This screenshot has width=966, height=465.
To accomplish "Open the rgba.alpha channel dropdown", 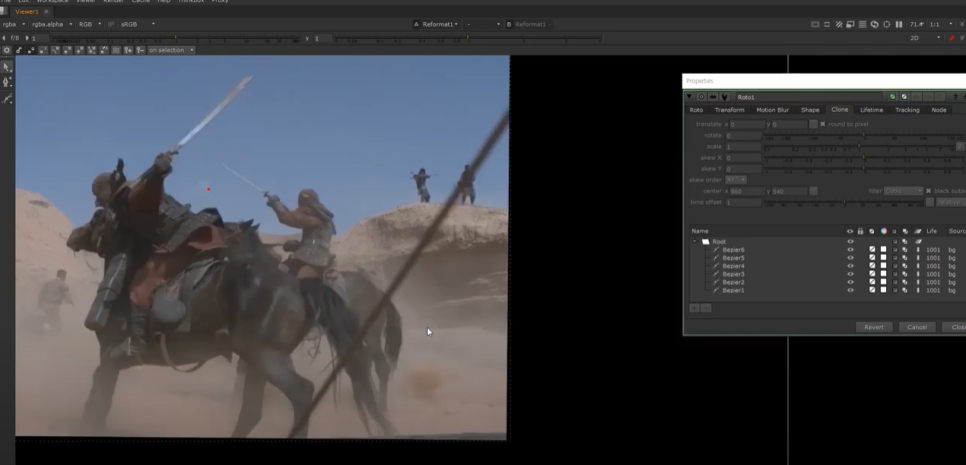I will pos(52,24).
